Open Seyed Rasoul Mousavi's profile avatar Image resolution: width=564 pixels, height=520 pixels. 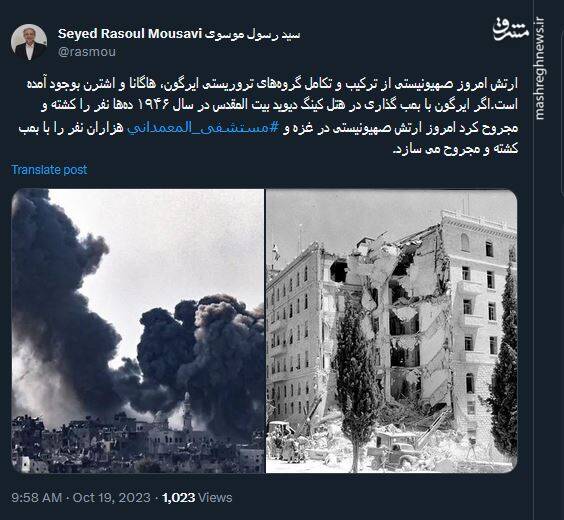(x=29, y=42)
